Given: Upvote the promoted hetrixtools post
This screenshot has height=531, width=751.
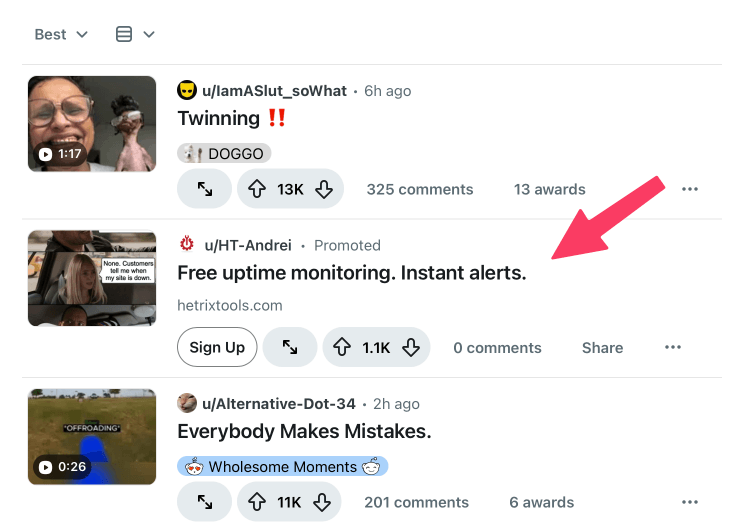Looking at the screenshot, I should [x=342, y=348].
